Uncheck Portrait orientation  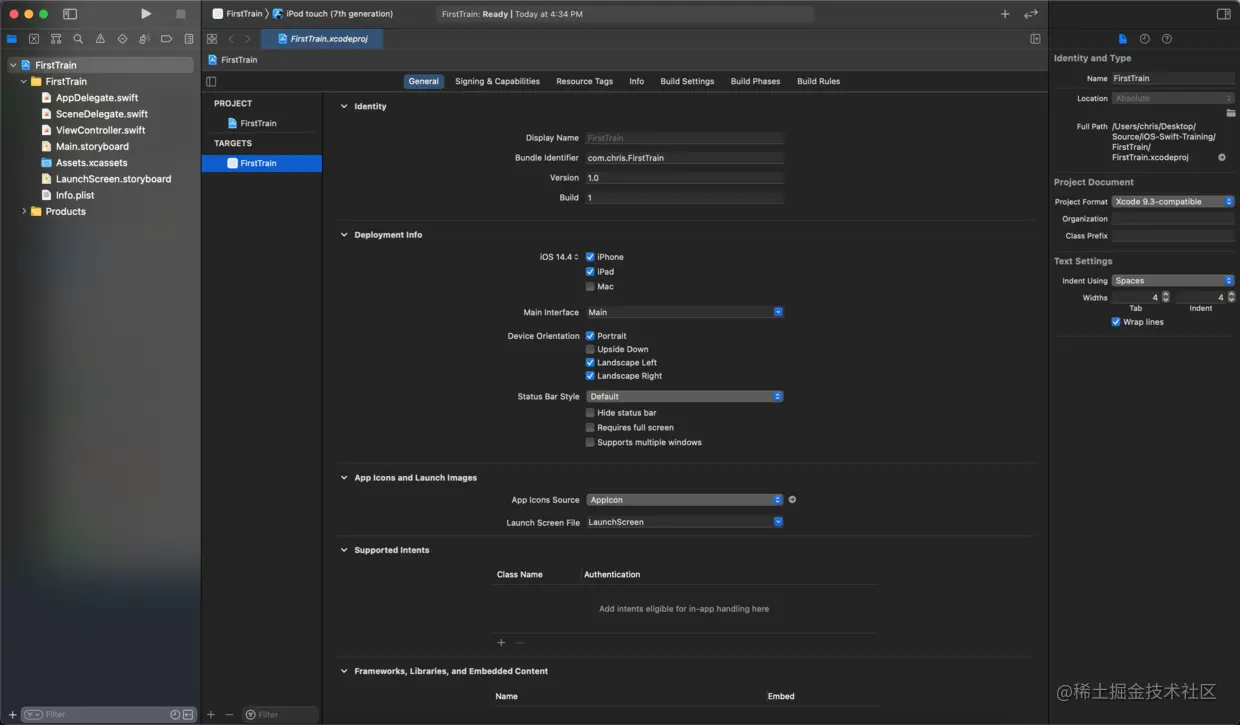pyautogui.click(x=590, y=336)
